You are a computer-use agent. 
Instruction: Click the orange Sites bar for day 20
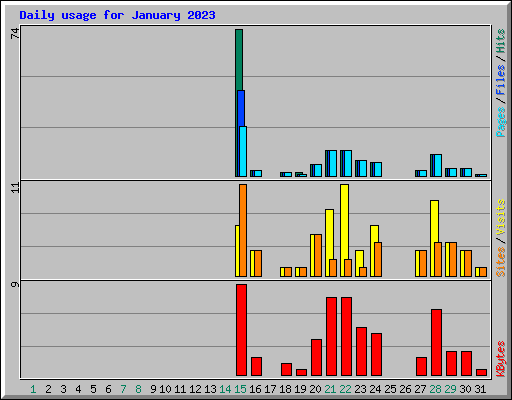tap(318, 255)
